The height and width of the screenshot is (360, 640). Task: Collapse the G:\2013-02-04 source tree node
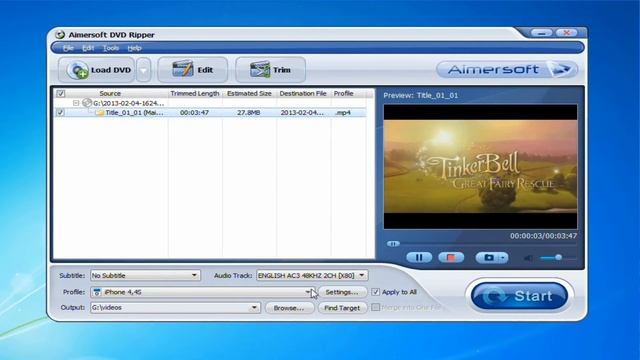coord(76,103)
